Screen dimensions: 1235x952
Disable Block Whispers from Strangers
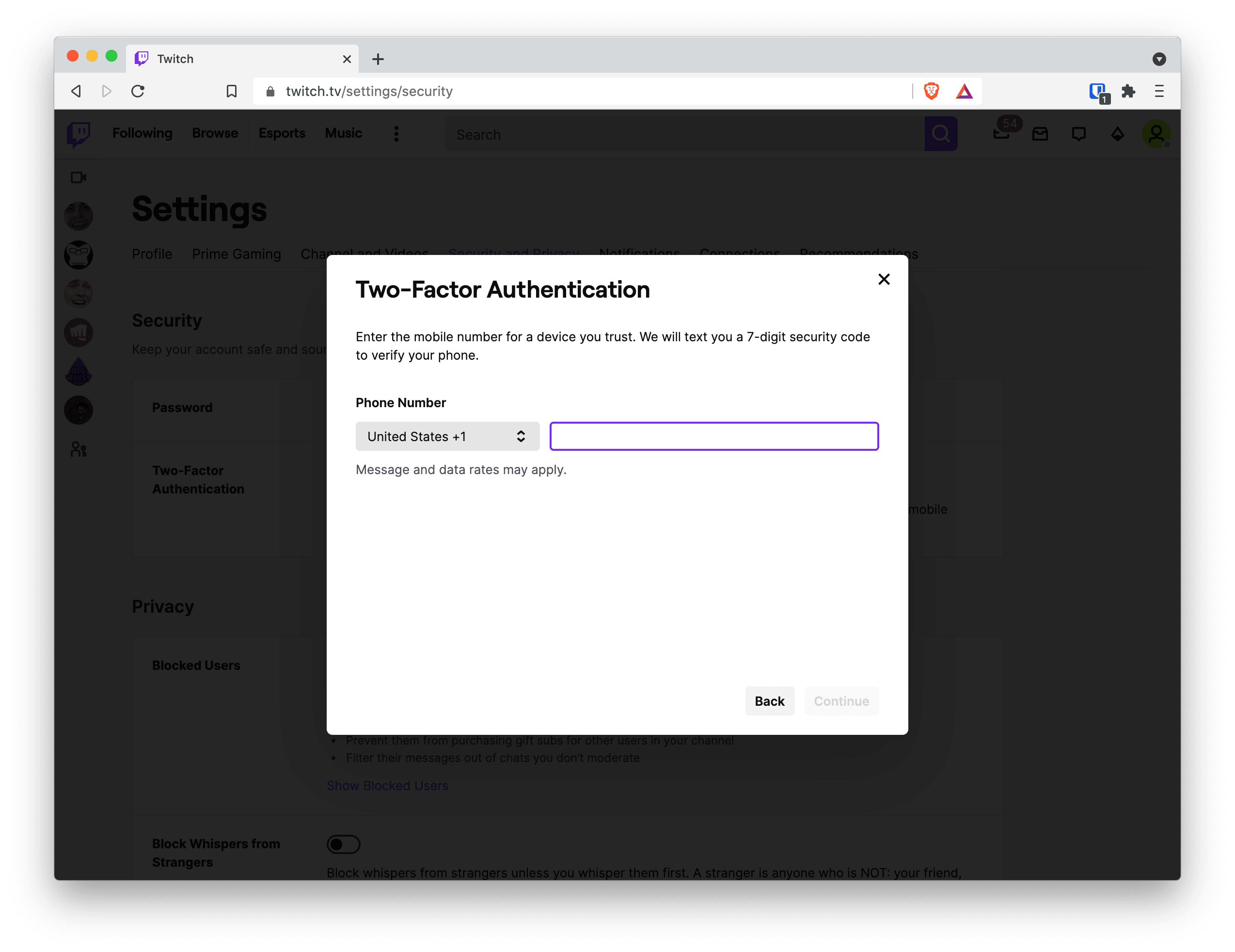343,843
